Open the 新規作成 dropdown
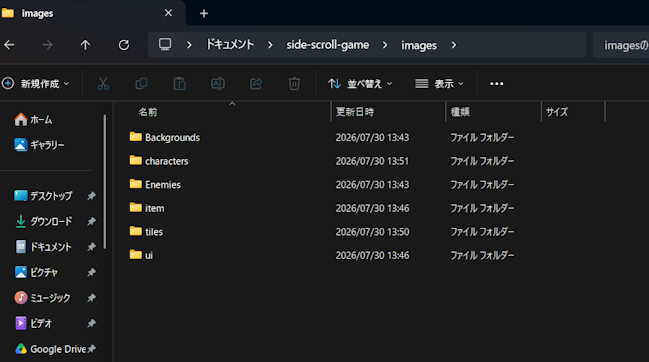Viewport: 649px width, 362px height. click(x=36, y=84)
